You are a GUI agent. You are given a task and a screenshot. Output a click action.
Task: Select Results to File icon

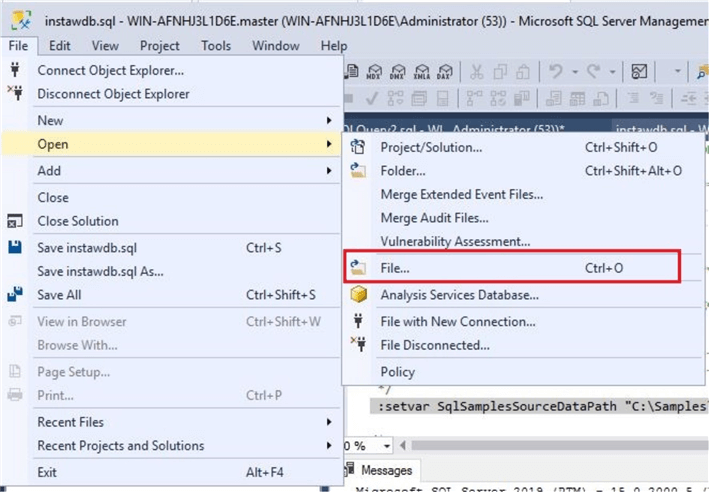[x=600, y=98]
